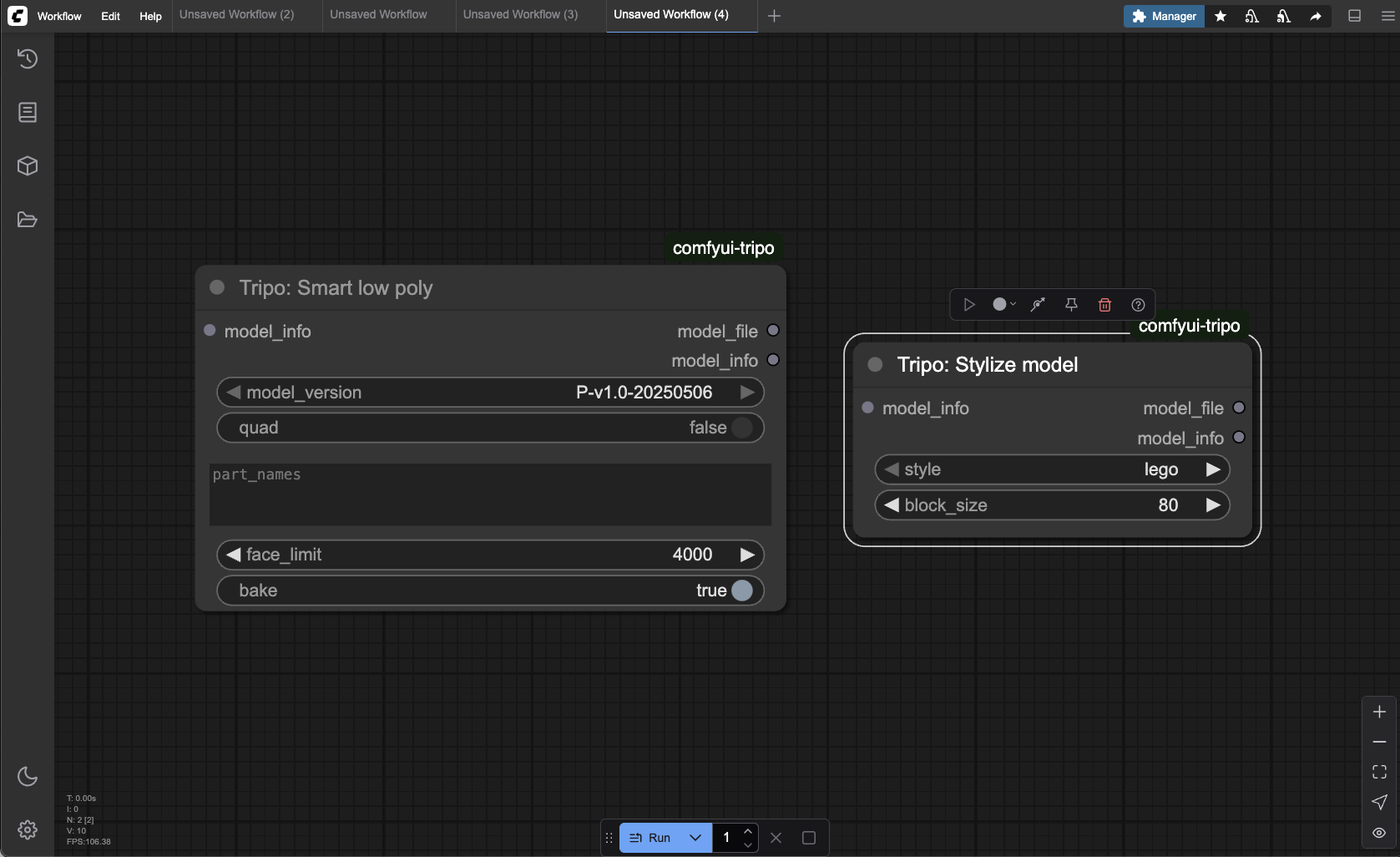Collapse the Tripo: Stylize model node dot
Screen dimensions: 1400x857
click(875, 364)
